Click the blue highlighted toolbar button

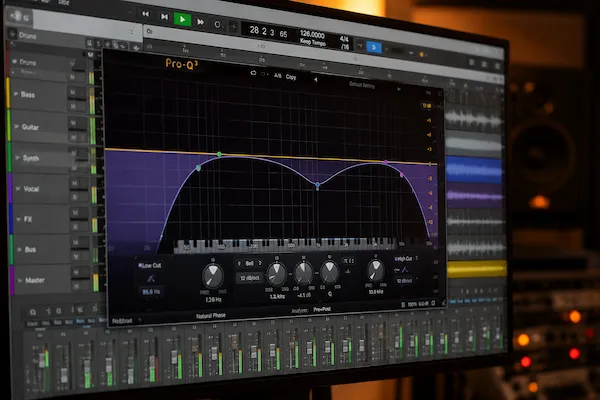coord(374,47)
